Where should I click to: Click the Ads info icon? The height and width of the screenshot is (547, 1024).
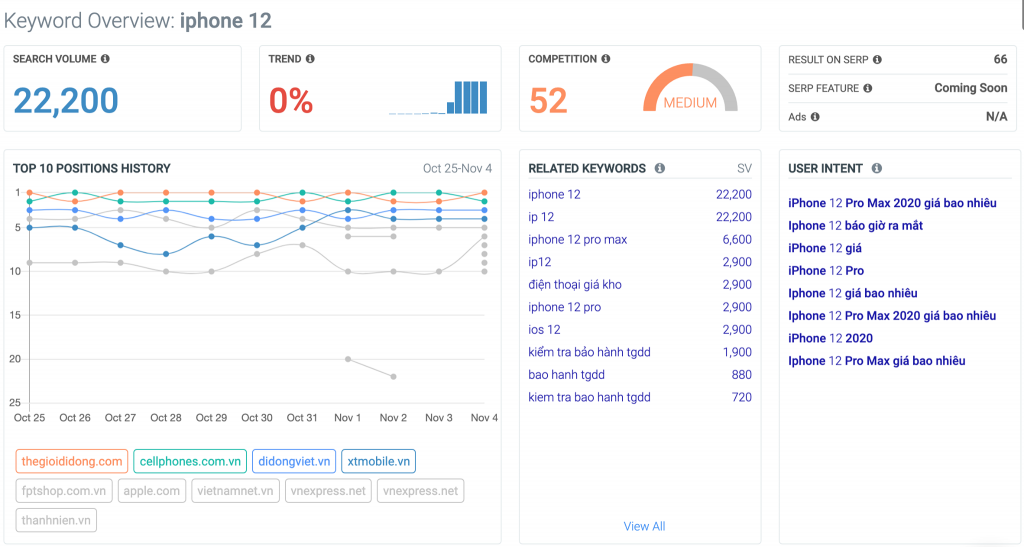click(x=815, y=117)
